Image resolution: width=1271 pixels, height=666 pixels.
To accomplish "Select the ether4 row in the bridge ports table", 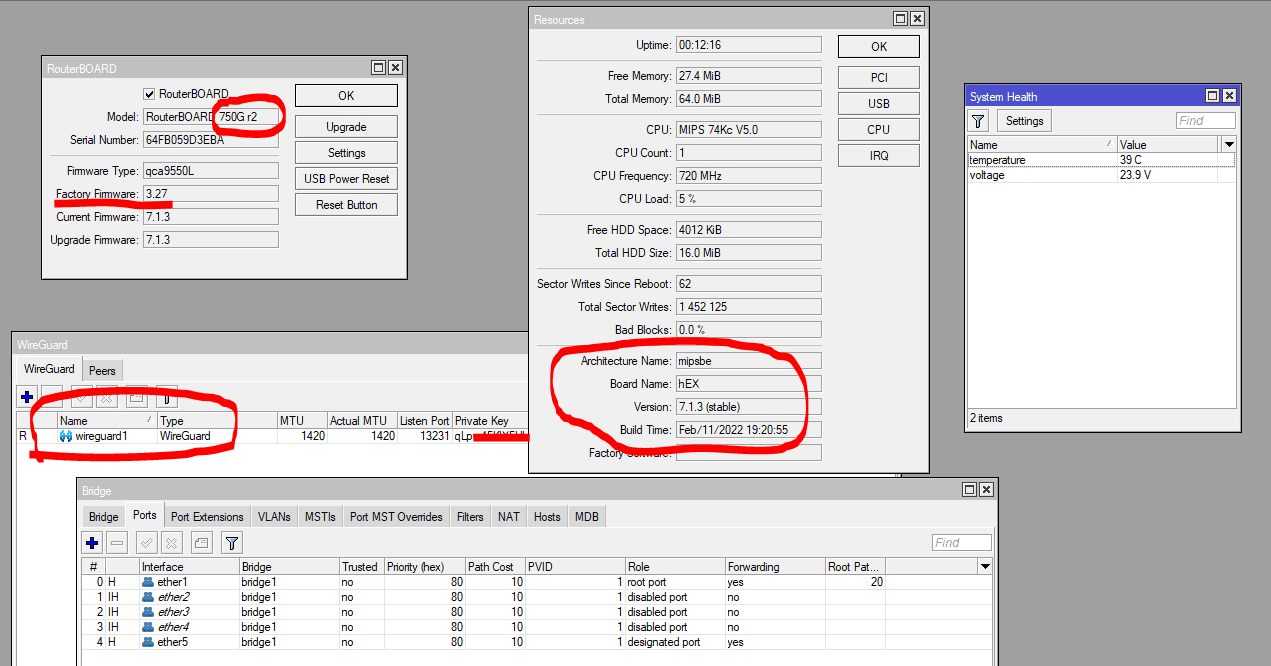I will [536, 627].
